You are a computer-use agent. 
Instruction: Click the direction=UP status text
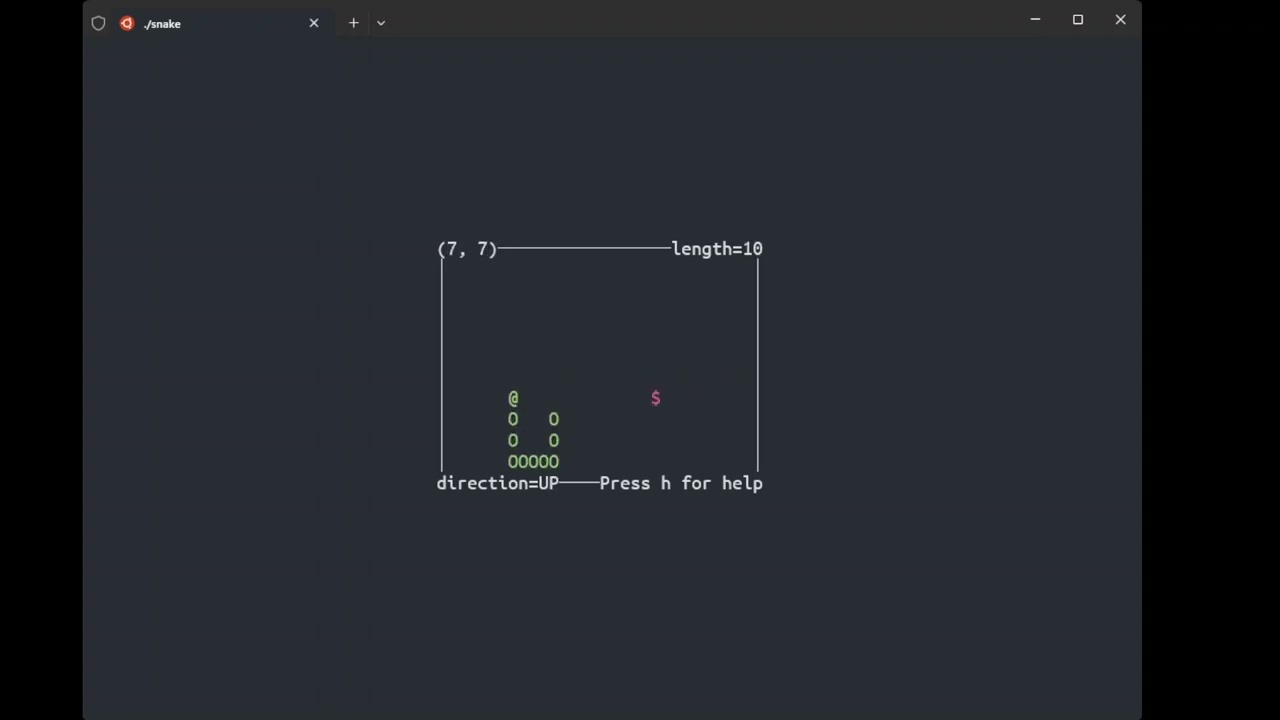click(497, 483)
